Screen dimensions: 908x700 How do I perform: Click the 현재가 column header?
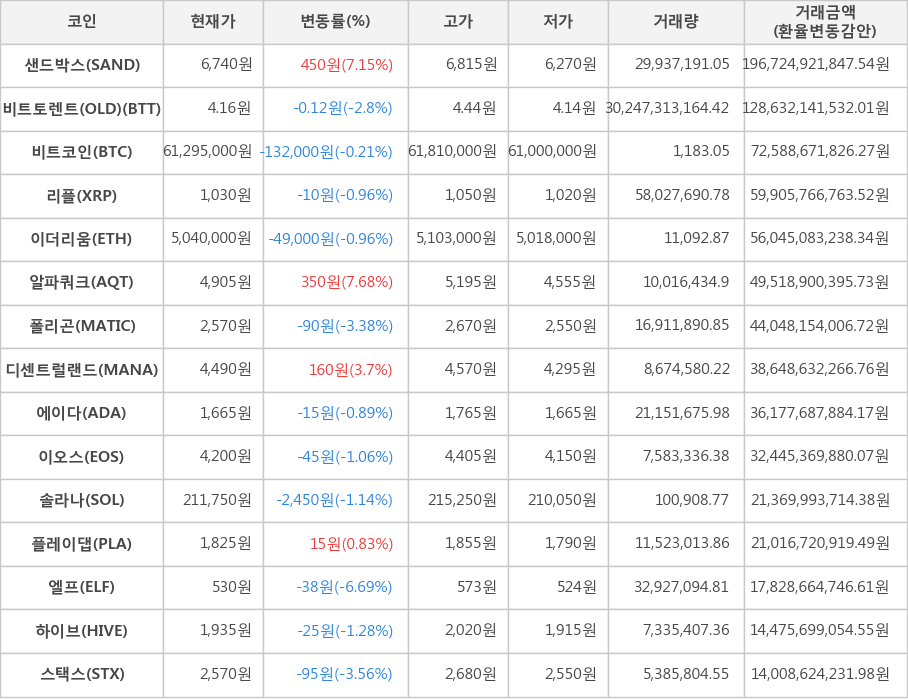pos(213,21)
